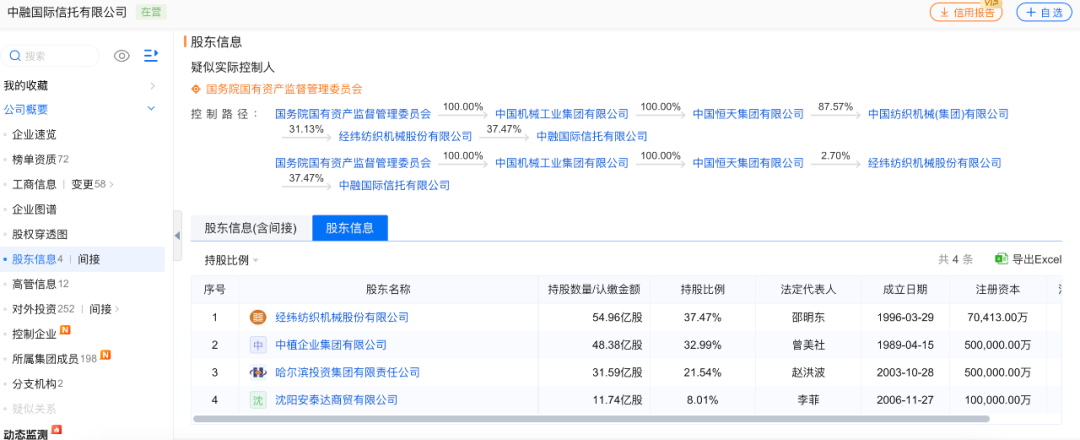Click the N badge next to 控制企业
The image size is (1080, 440).
[x=65, y=331]
